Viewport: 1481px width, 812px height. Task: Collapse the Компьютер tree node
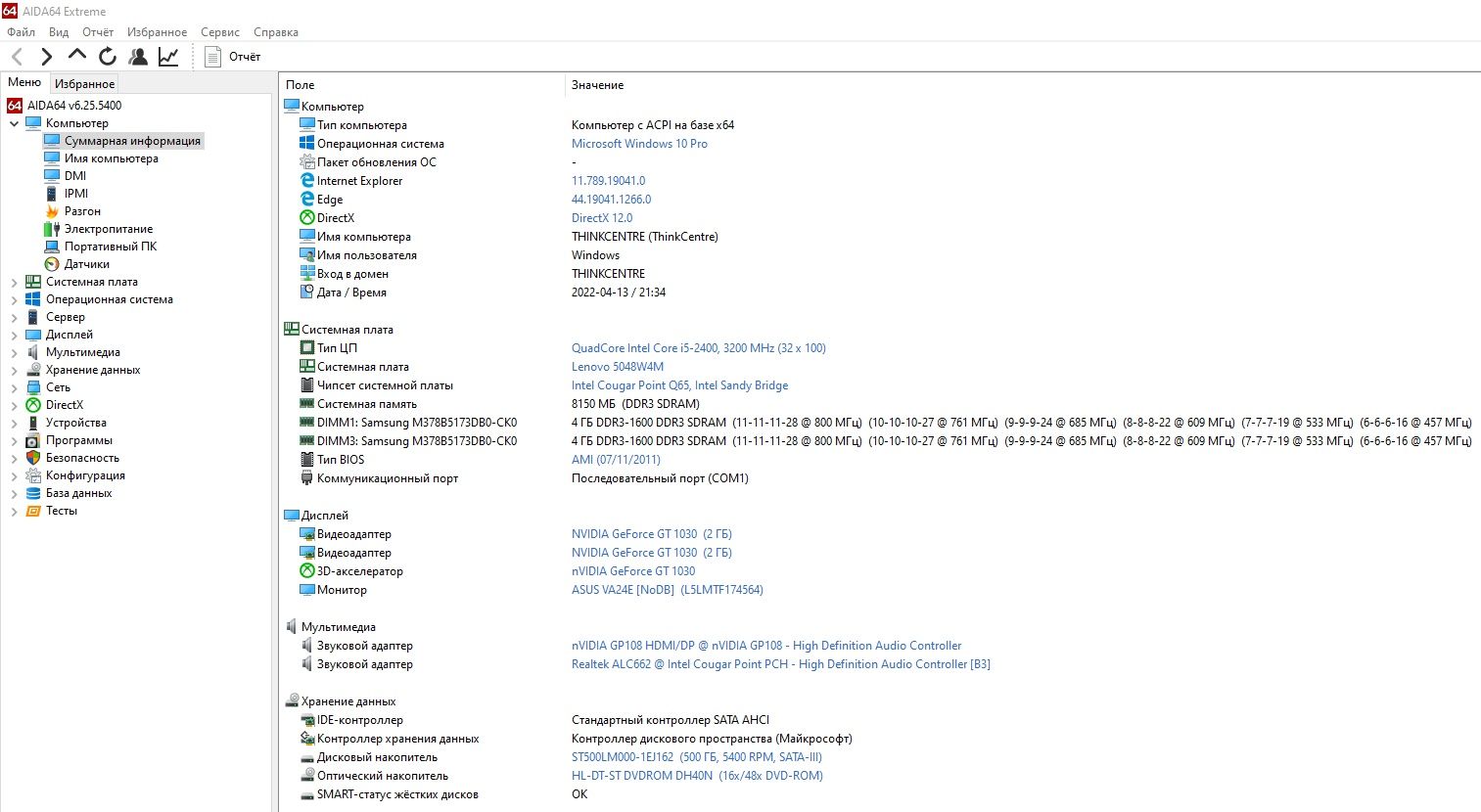14,123
